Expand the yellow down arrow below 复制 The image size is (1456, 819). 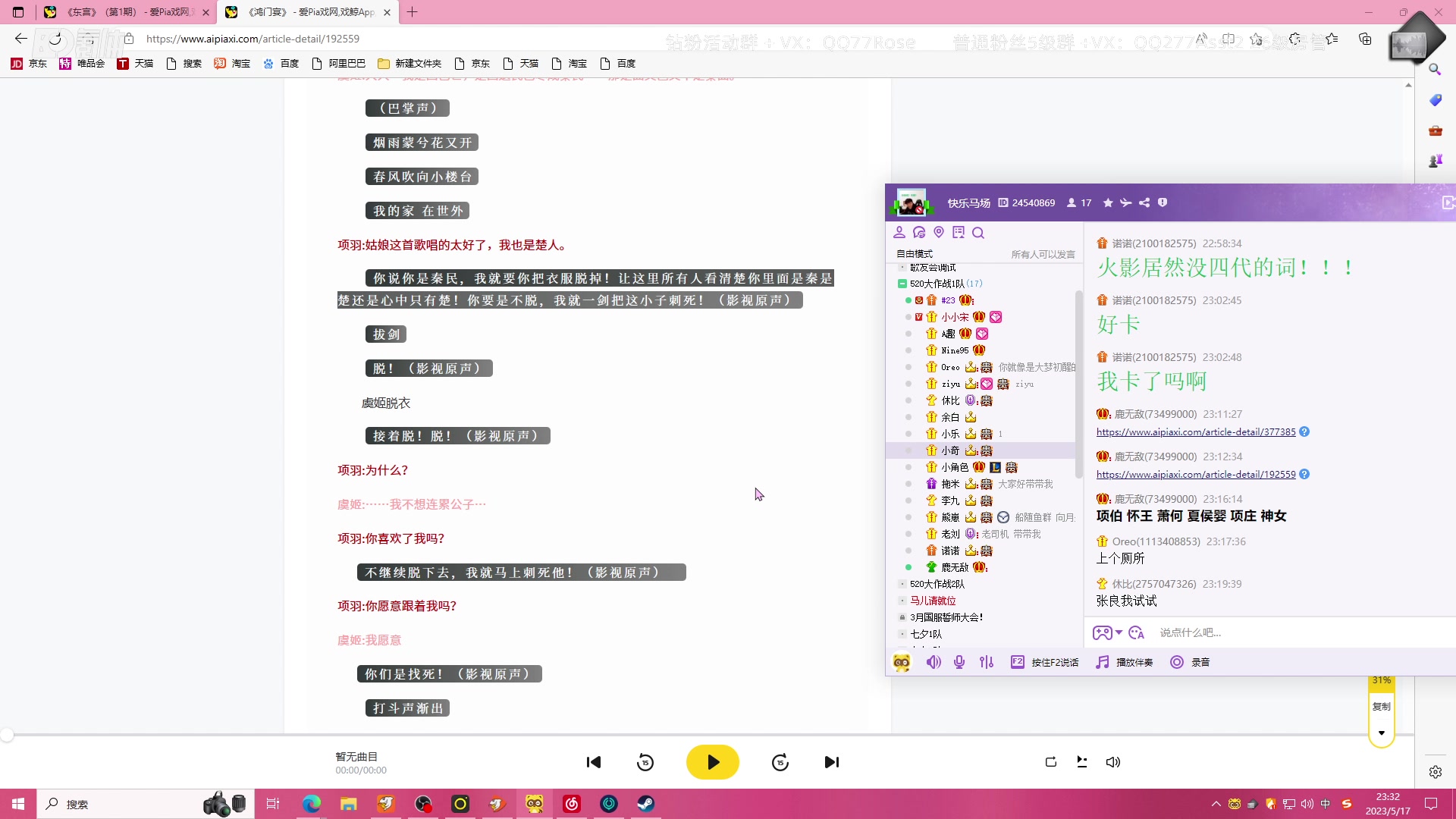pos(1382,733)
